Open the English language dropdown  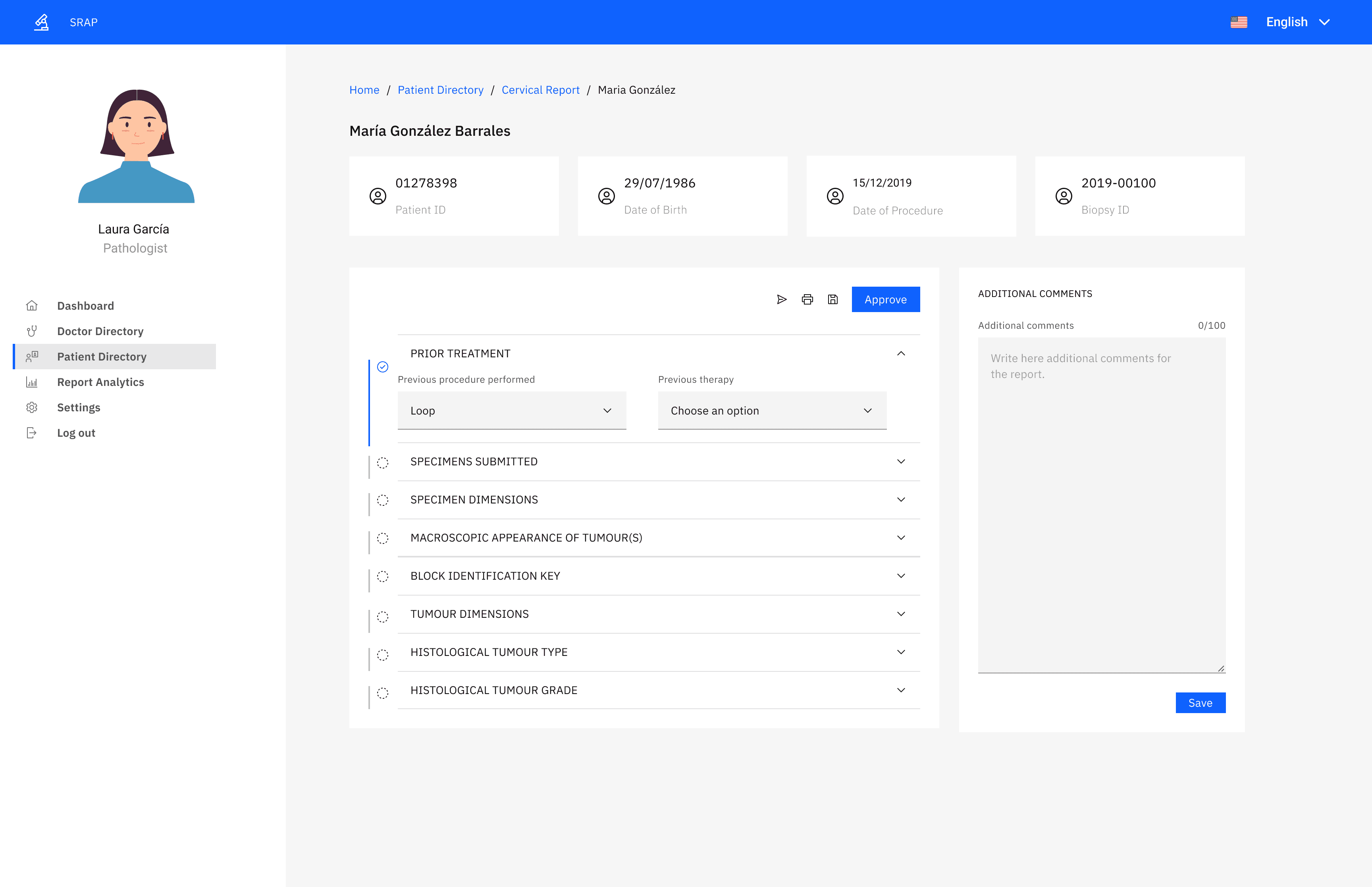tap(1298, 22)
